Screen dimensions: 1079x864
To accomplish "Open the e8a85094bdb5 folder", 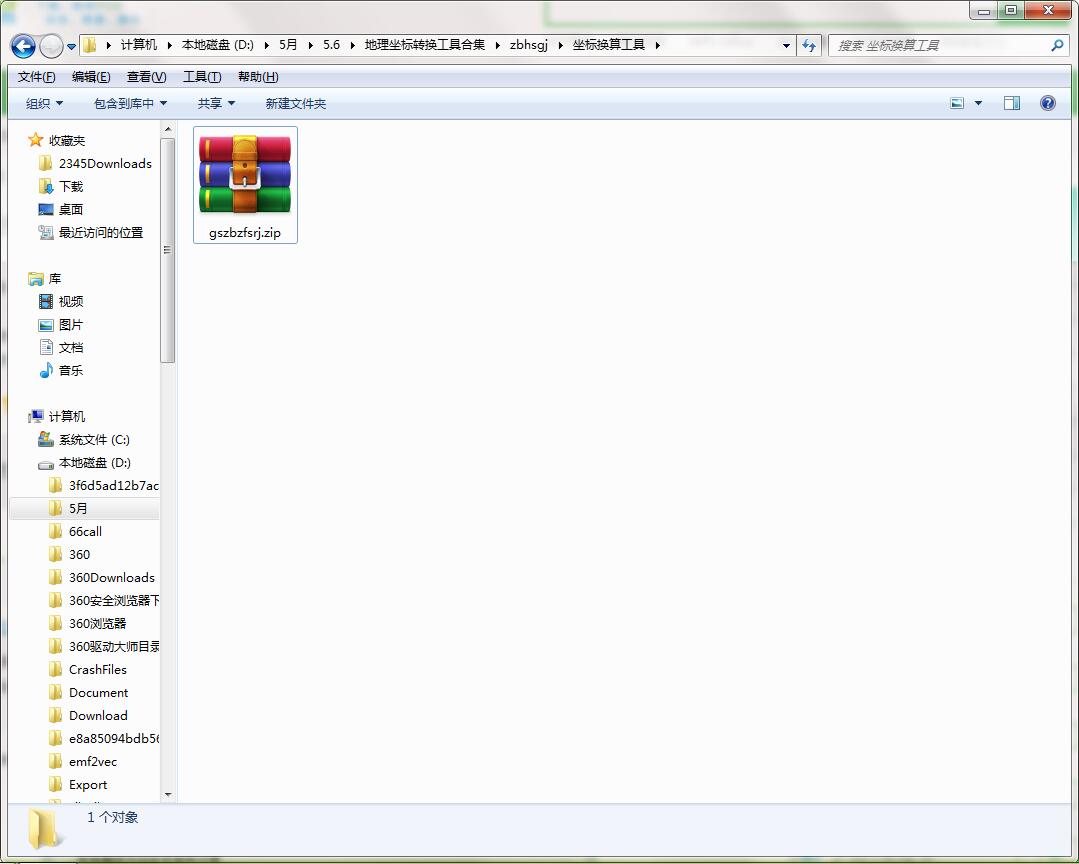I will pyautogui.click(x=103, y=739).
